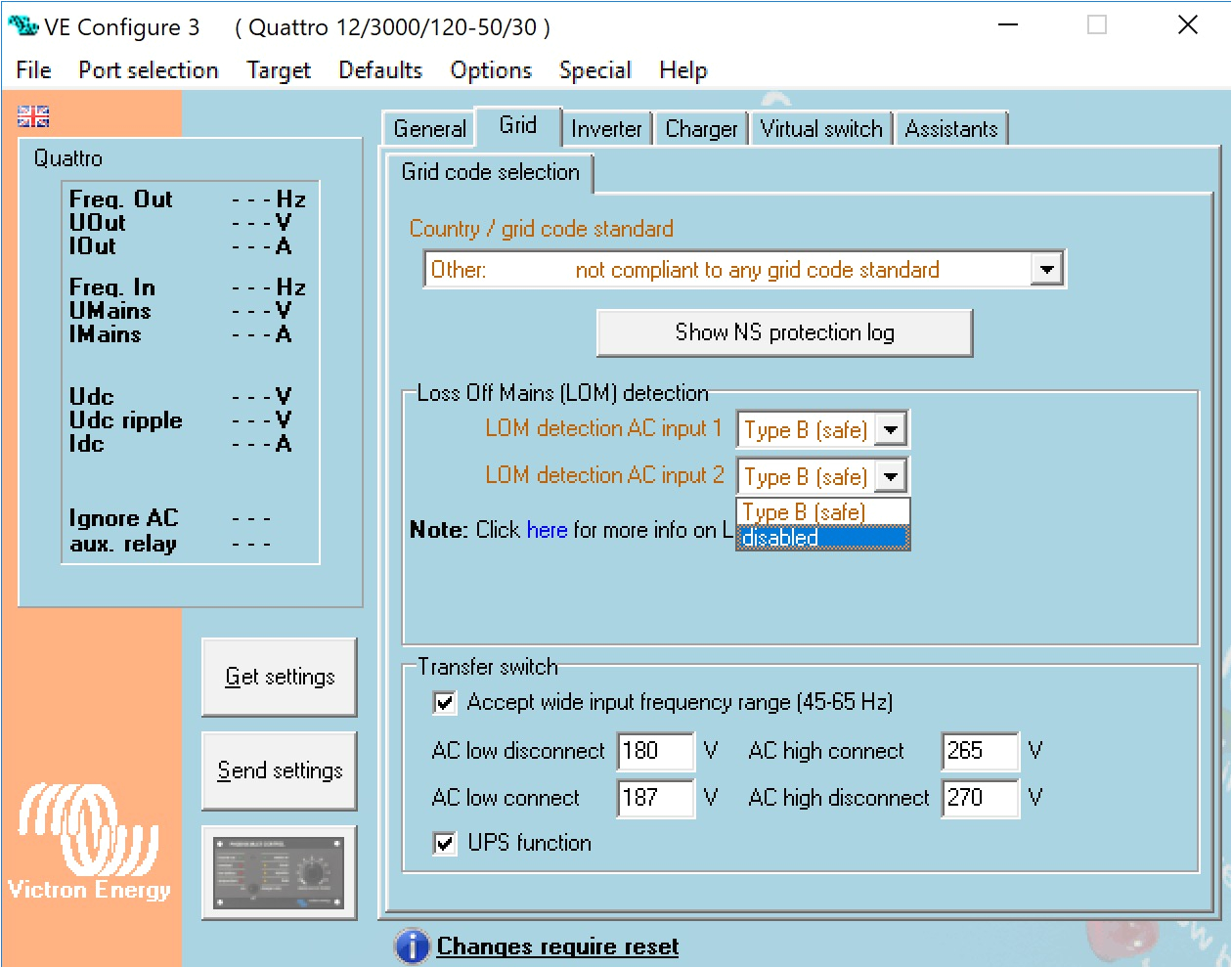Screen dimensions: 1232x968
Task: Switch to the Charger tab
Action: click(x=700, y=128)
